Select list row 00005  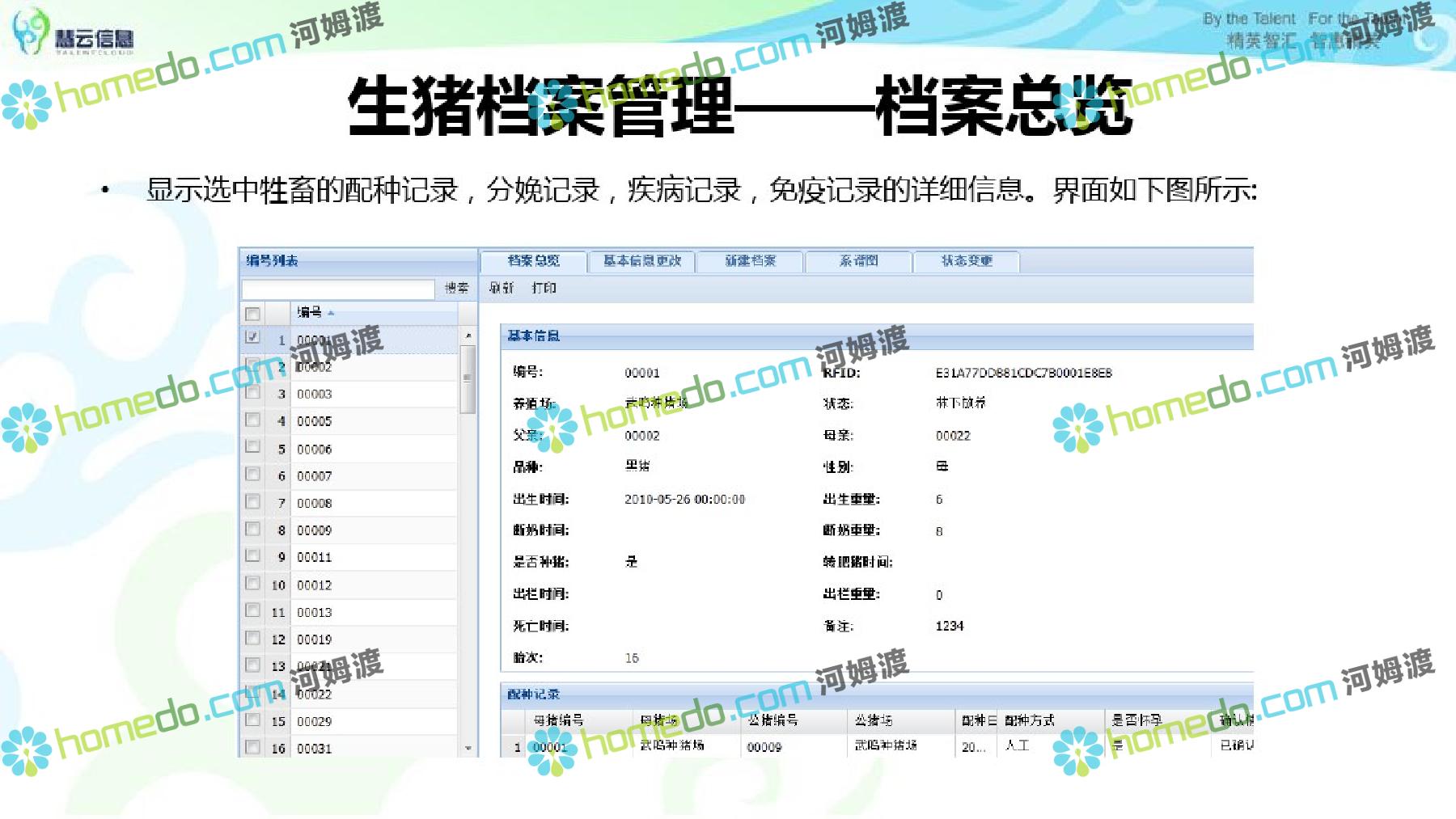[x=349, y=421]
